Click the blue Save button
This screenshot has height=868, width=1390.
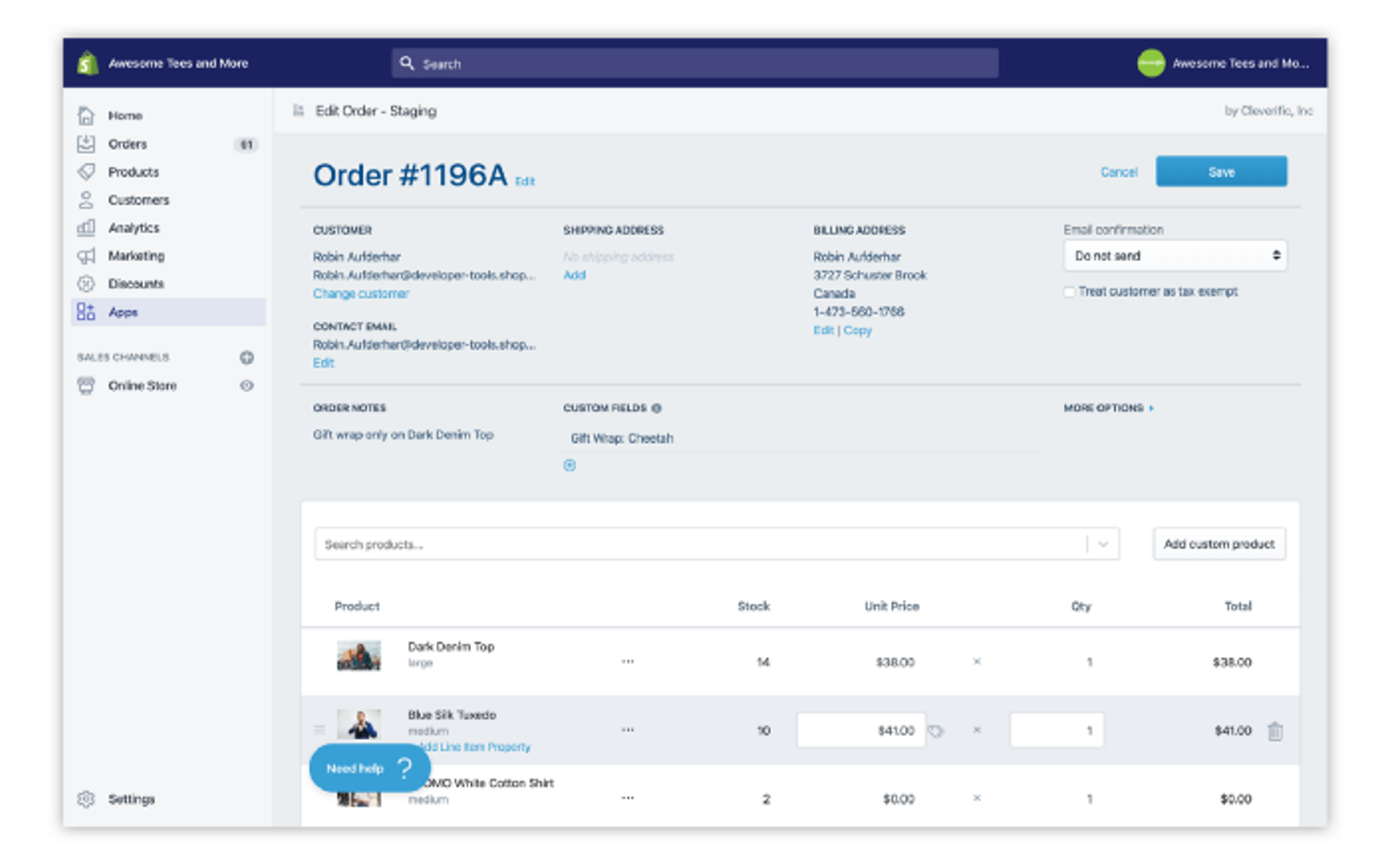click(1221, 172)
